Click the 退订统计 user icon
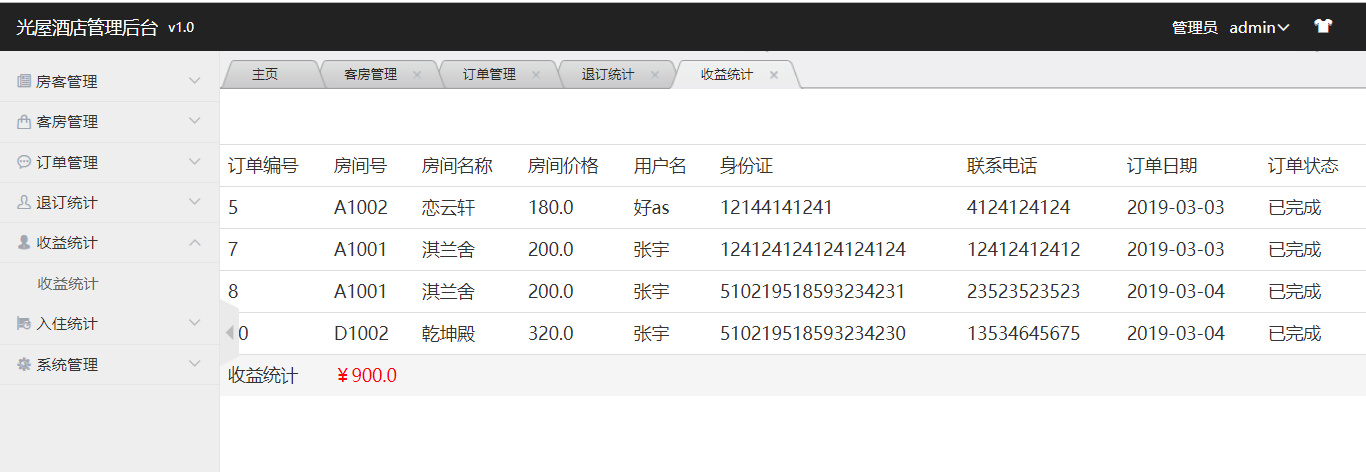Image resolution: width=1366 pixels, height=472 pixels. 24,203
